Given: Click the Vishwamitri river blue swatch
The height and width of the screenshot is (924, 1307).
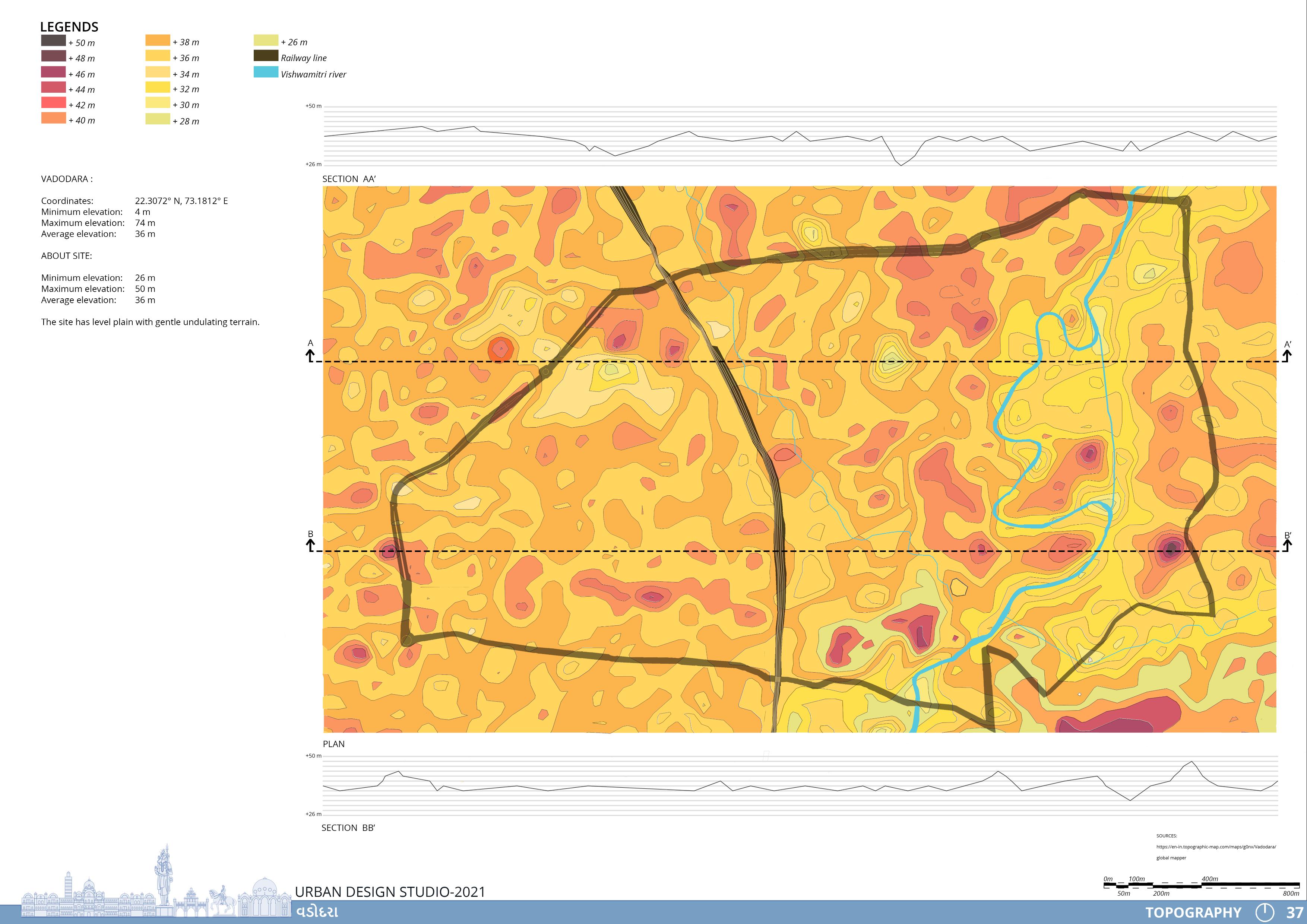Looking at the screenshot, I should point(266,72).
